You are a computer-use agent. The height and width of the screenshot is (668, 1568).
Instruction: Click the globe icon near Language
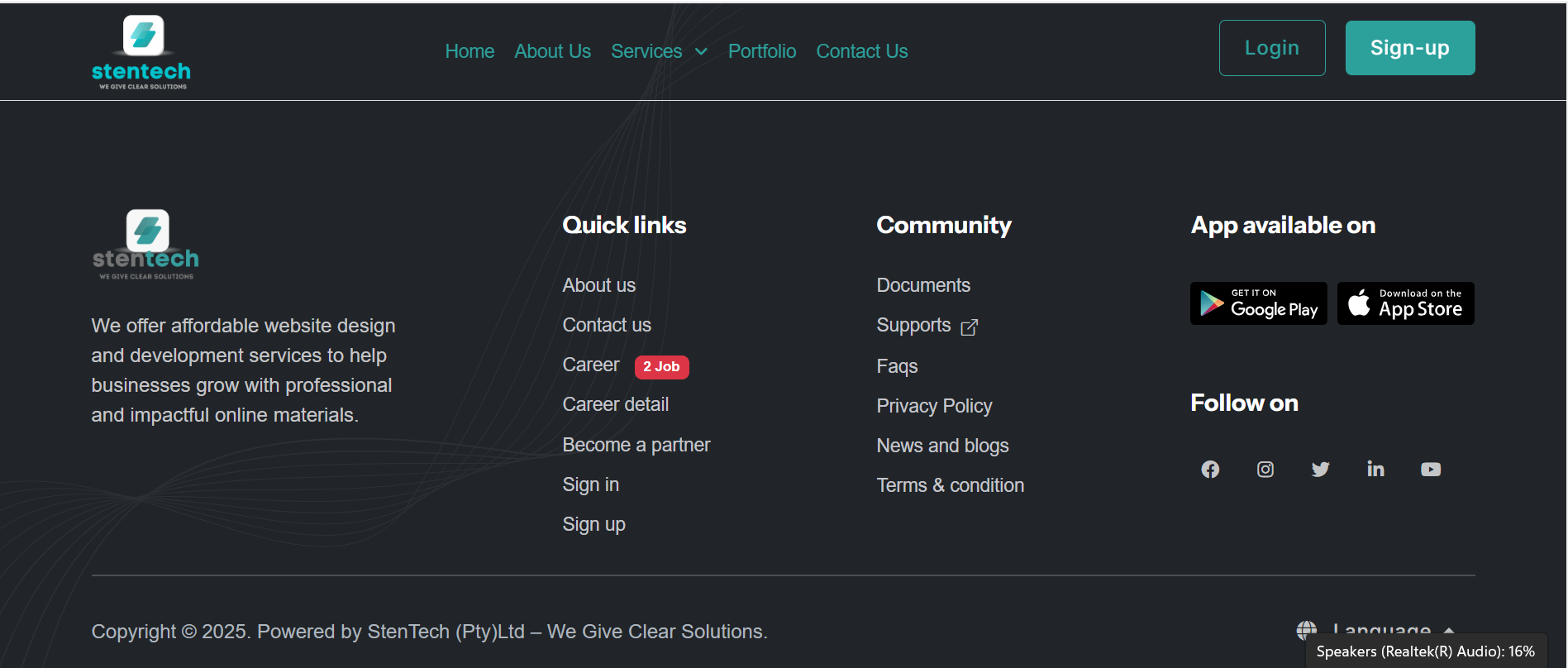coord(1306,631)
